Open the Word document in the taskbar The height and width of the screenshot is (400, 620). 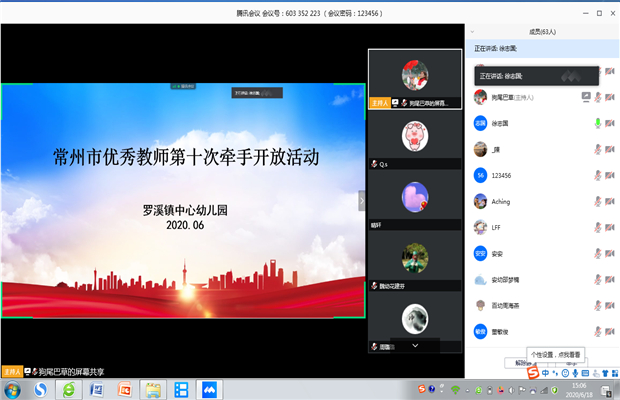(97, 389)
